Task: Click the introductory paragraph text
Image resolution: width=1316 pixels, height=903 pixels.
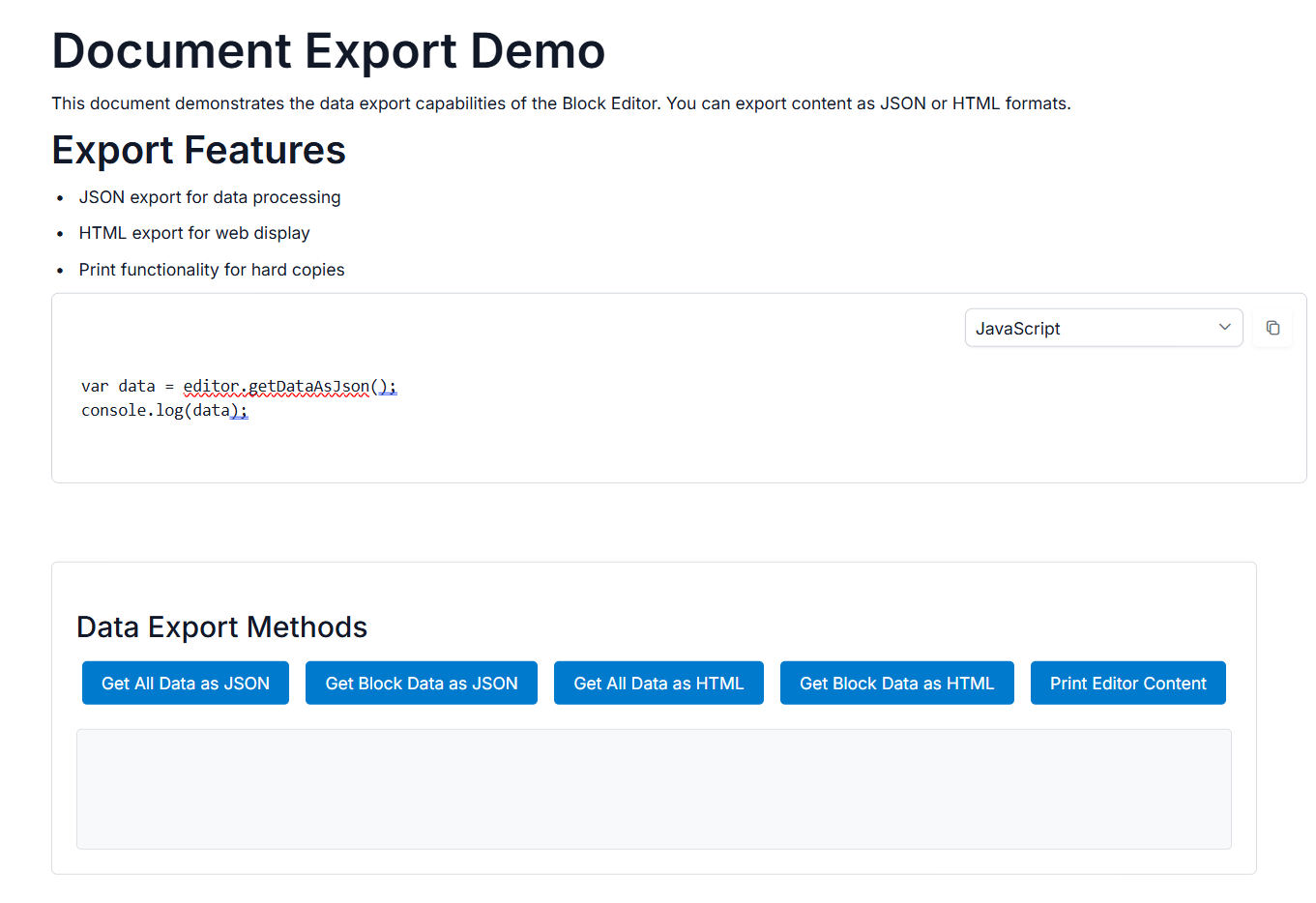Action: pos(561,102)
